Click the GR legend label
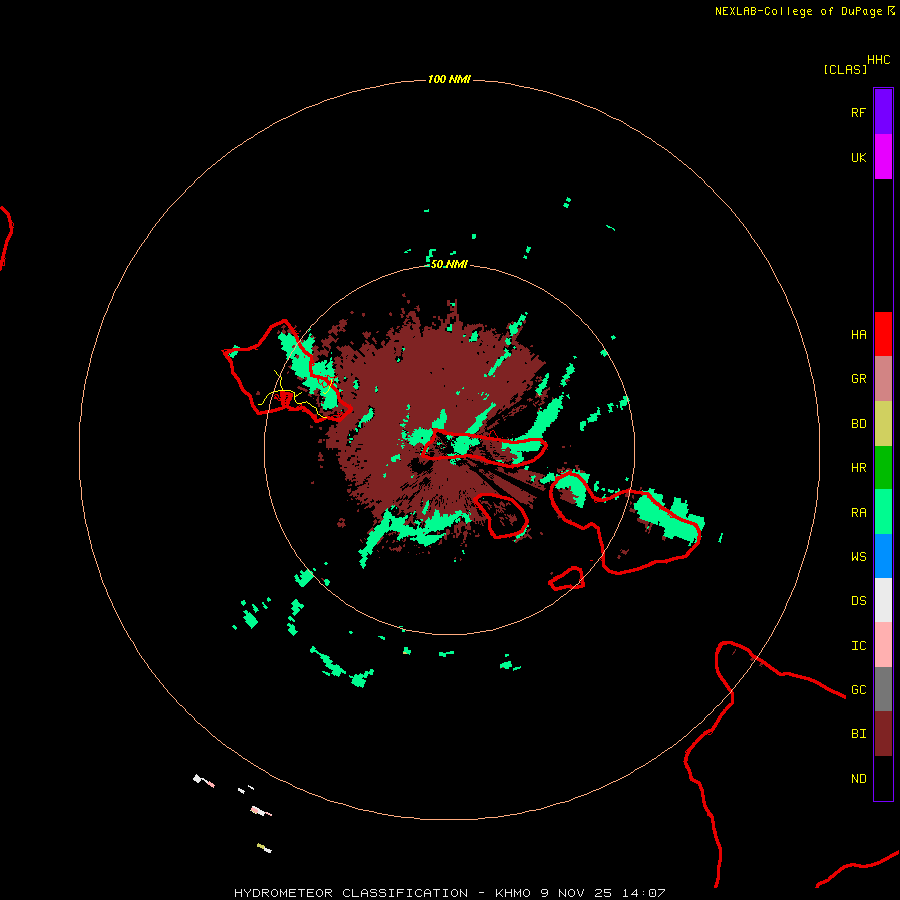The image size is (900, 900). click(858, 379)
